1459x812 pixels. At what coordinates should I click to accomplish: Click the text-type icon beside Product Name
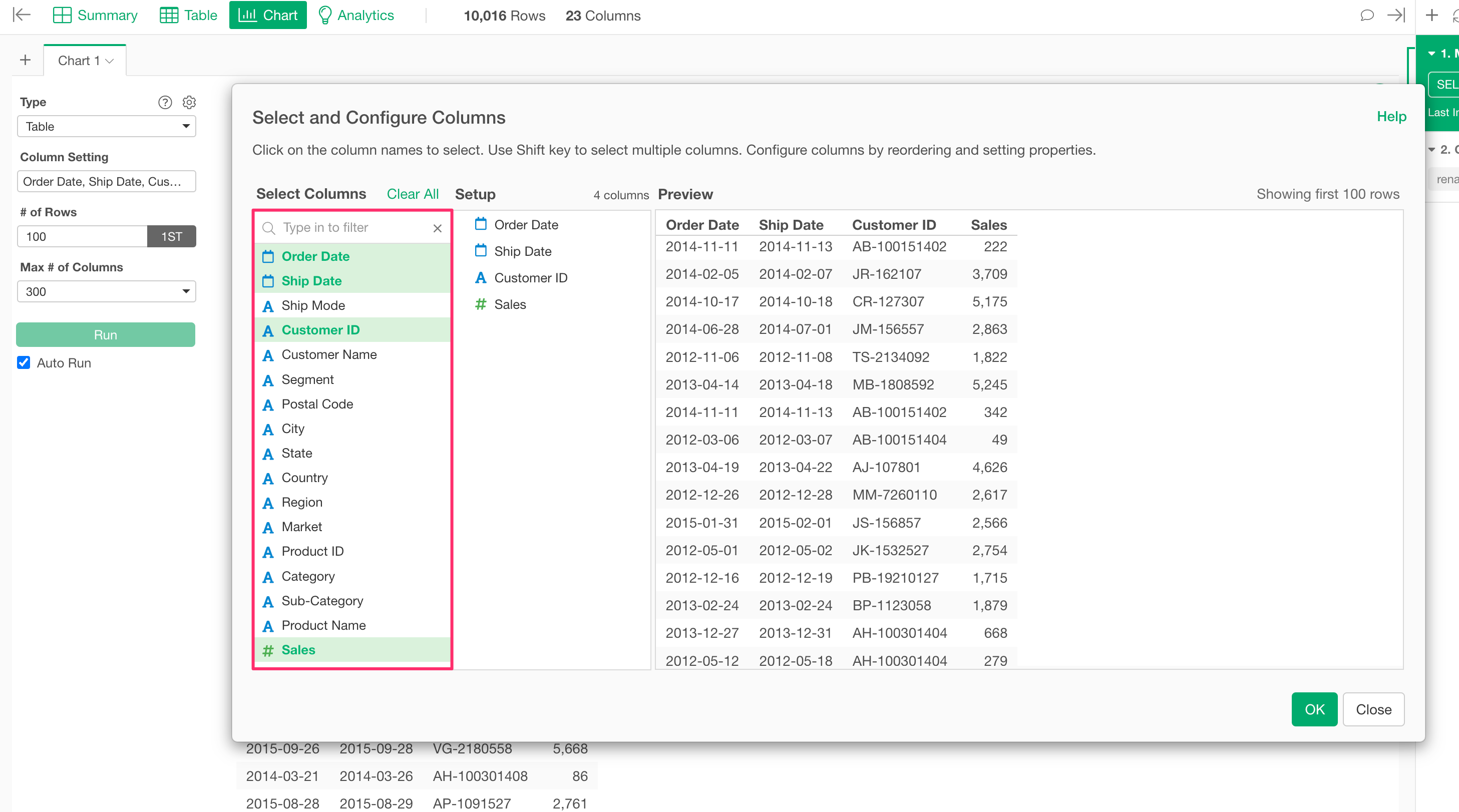pyautogui.click(x=268, y=626)
